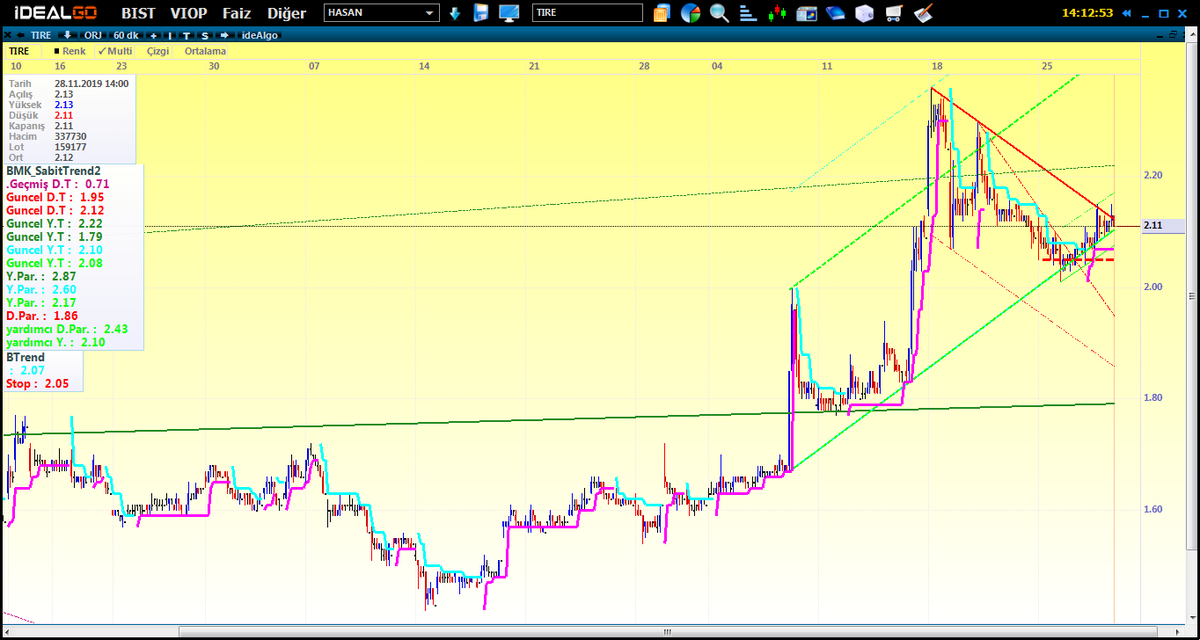Click the blue monitor screen icon
This screenshot has width=1200, height=640.
pyautogui.click(x=509, y=13)
